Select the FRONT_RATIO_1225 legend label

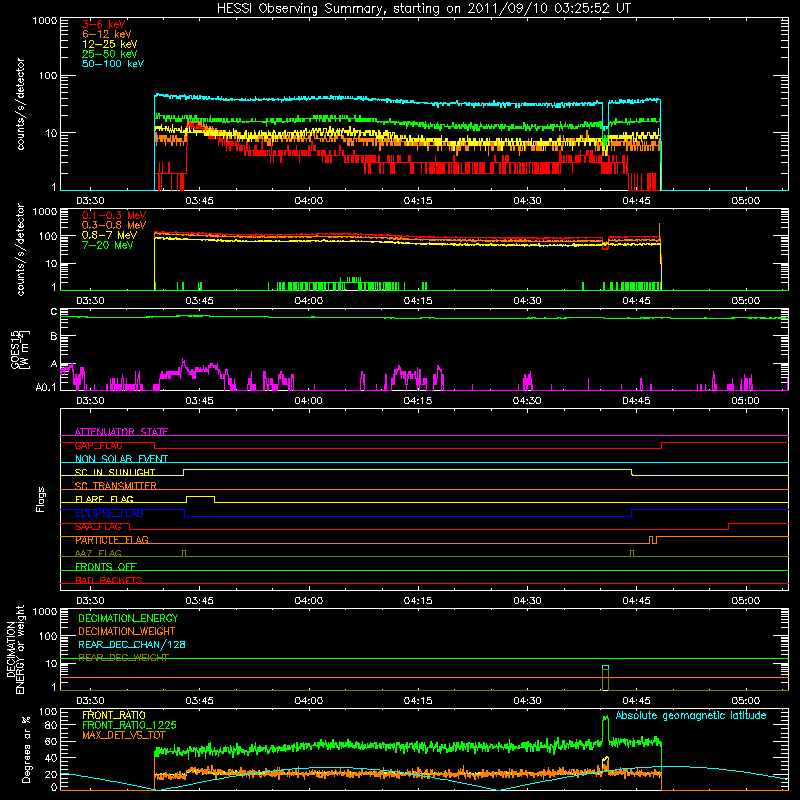(129, 725)
